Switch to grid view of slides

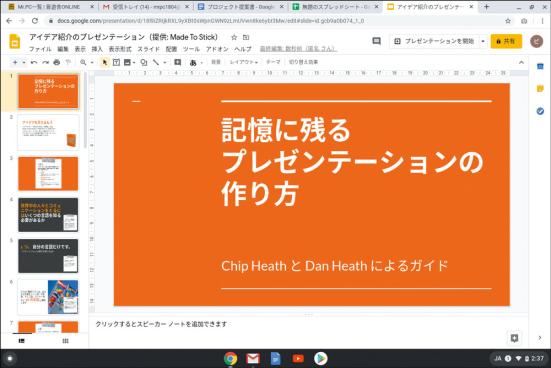pos(65,341)
